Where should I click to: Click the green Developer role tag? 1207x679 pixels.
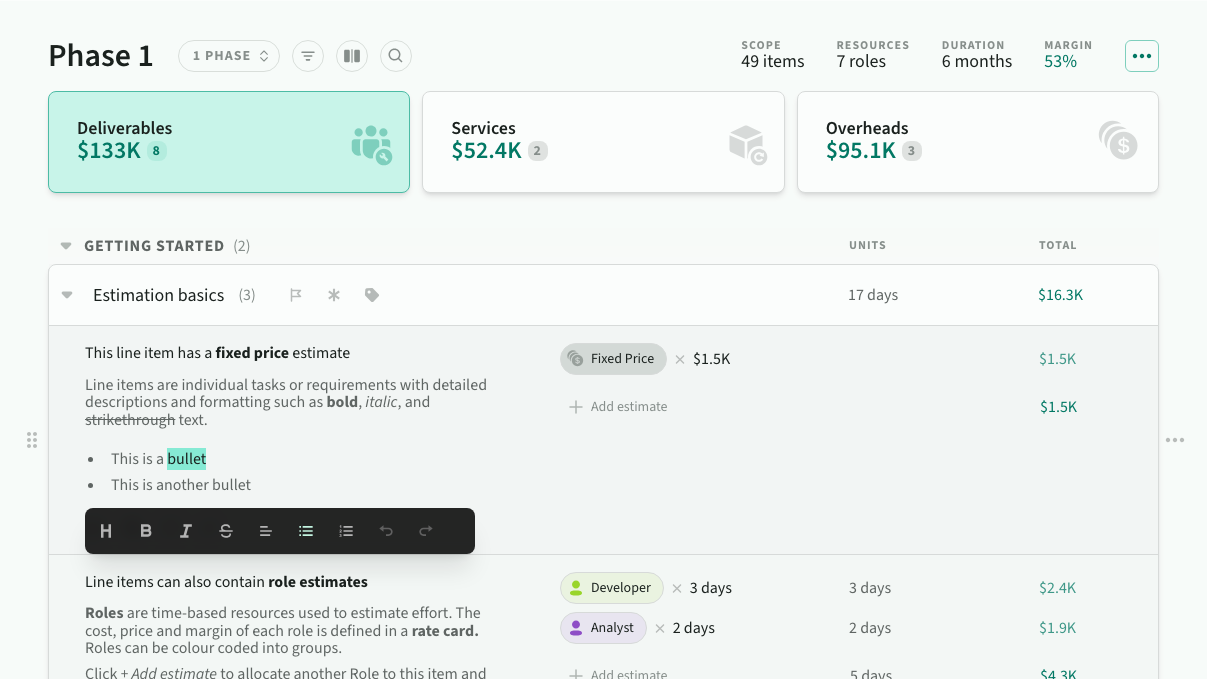[611, 588]
